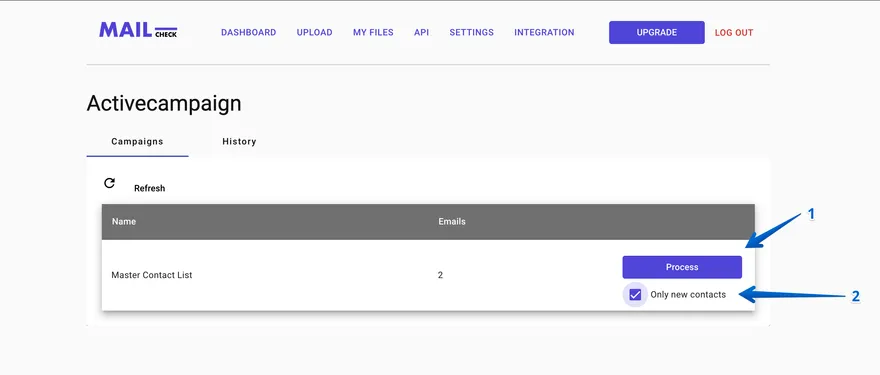Open My Files in navigation

coord(373,33)
